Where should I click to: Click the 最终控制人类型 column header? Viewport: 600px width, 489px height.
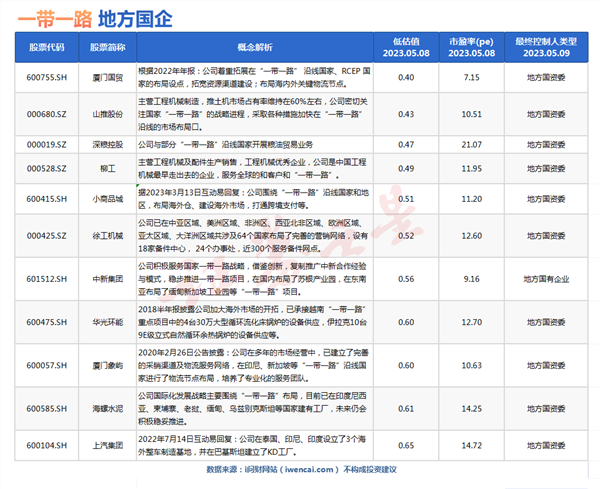point(546,47)
